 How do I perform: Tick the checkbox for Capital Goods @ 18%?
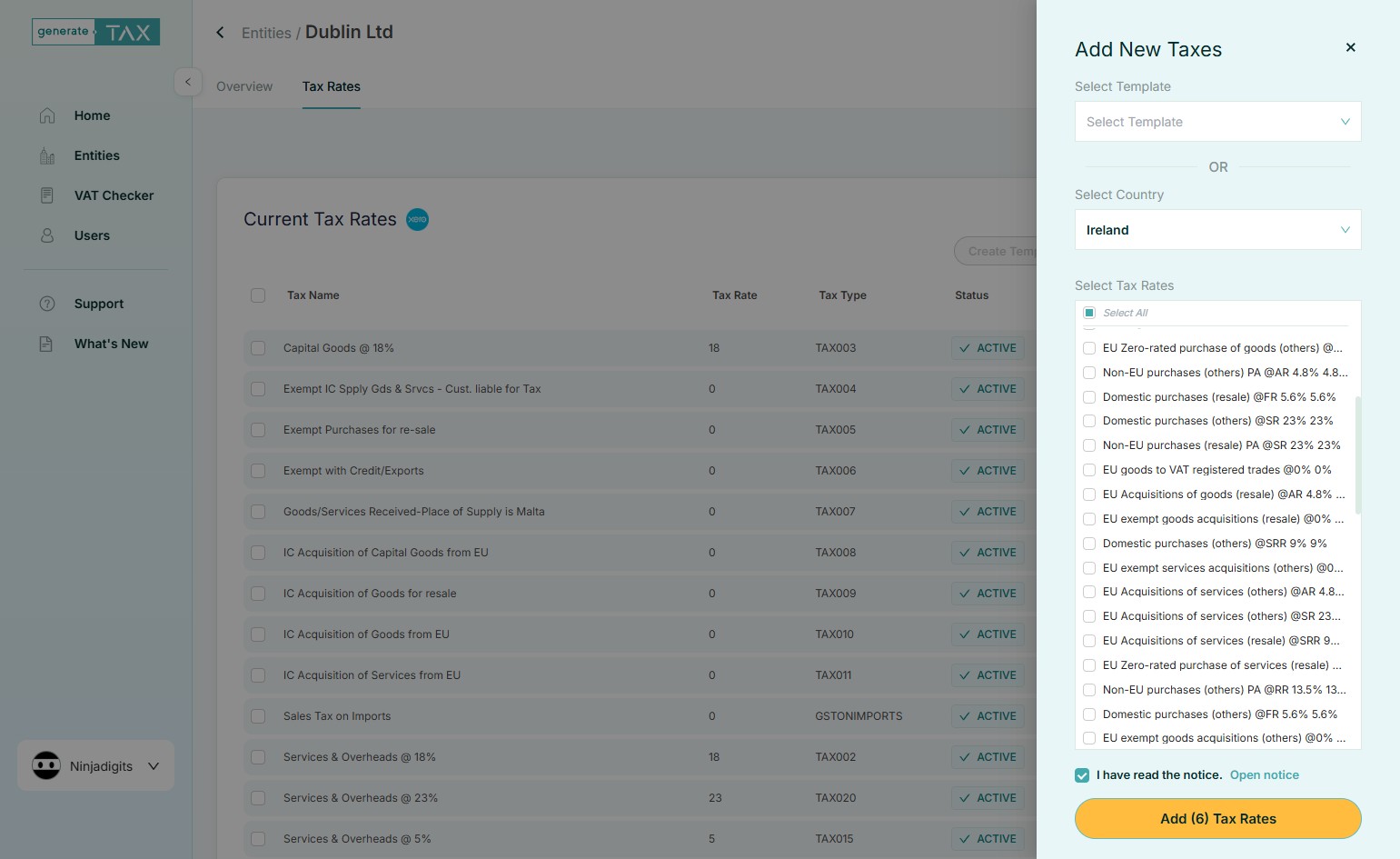tap(258, 348)
